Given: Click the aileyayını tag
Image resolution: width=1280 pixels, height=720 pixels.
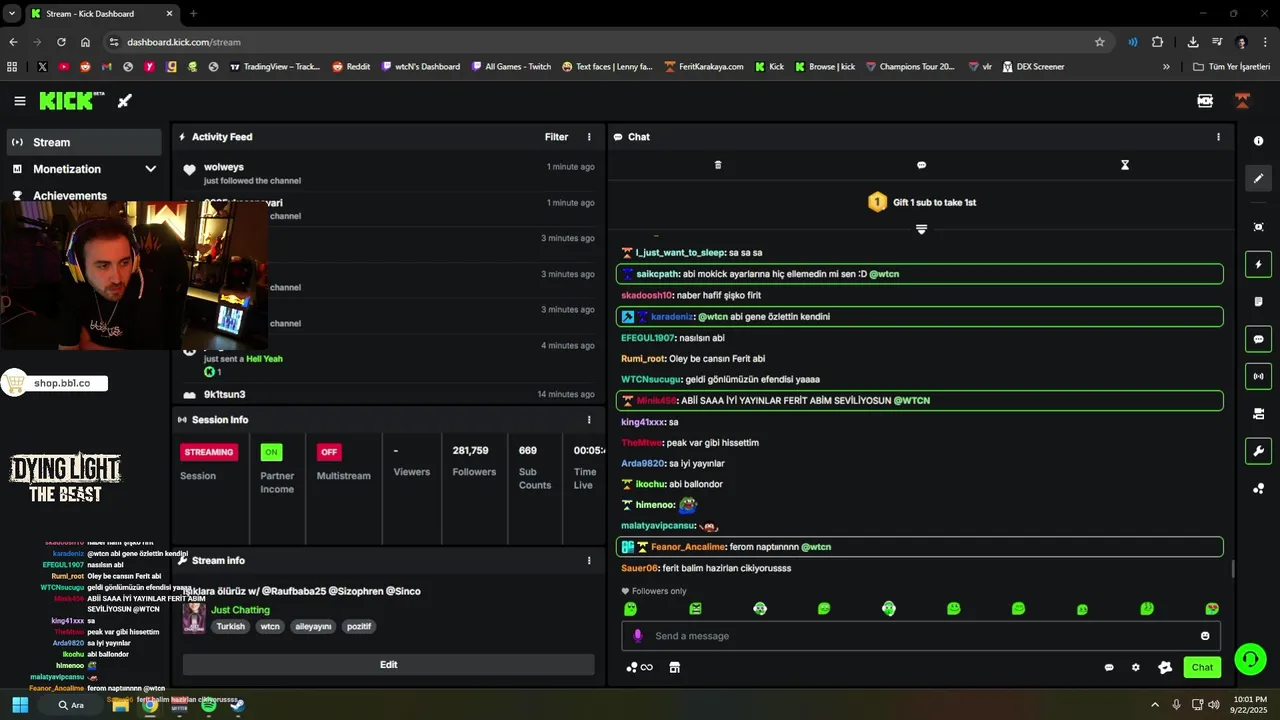Looking at the screenshot, I should point(313,627).
